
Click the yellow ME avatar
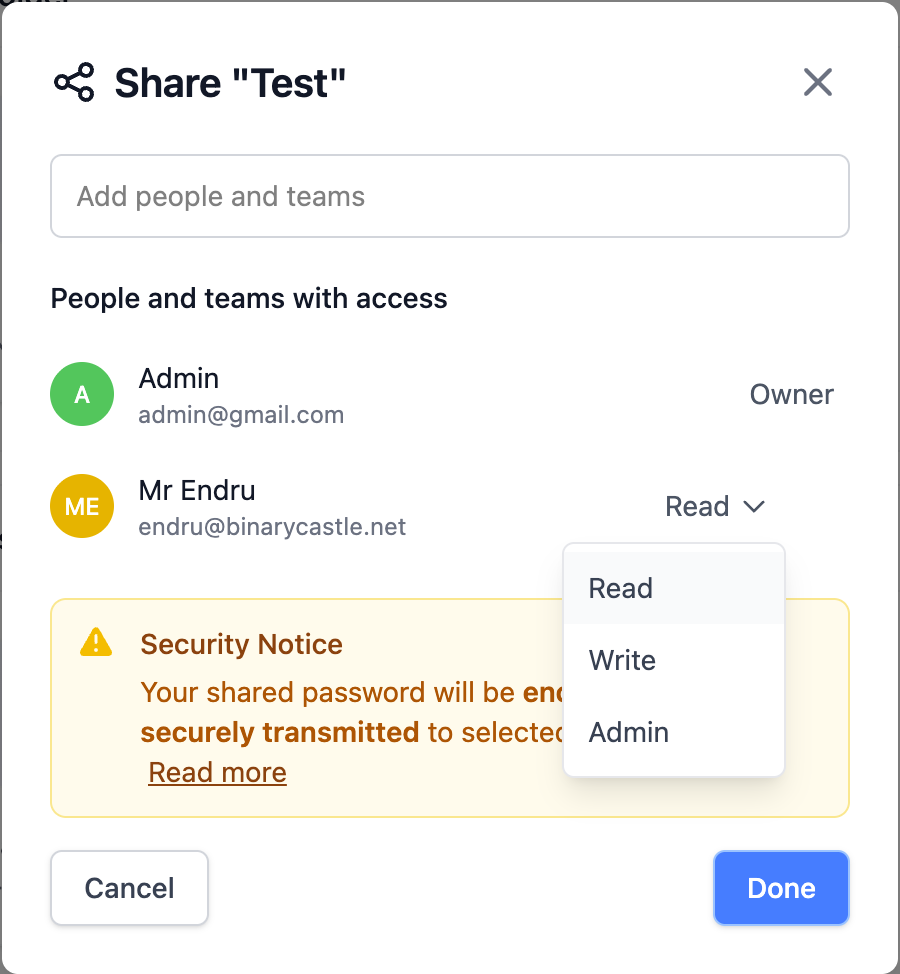tap(82, 506)
